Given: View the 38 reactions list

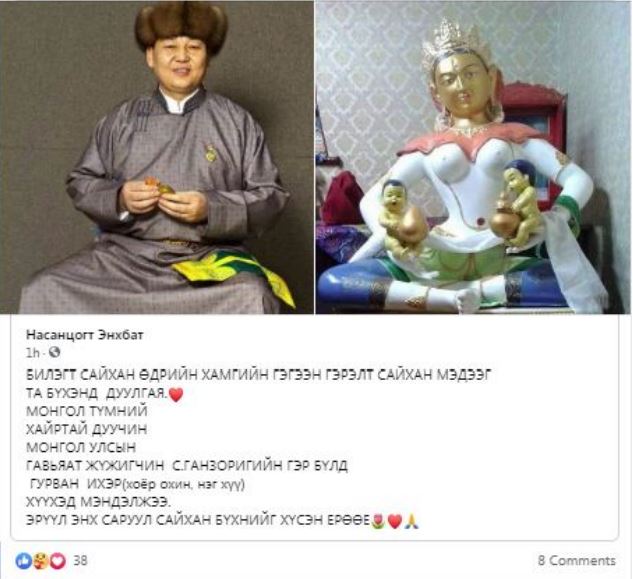Looking at the screenshot, I should tap(80, 560).
